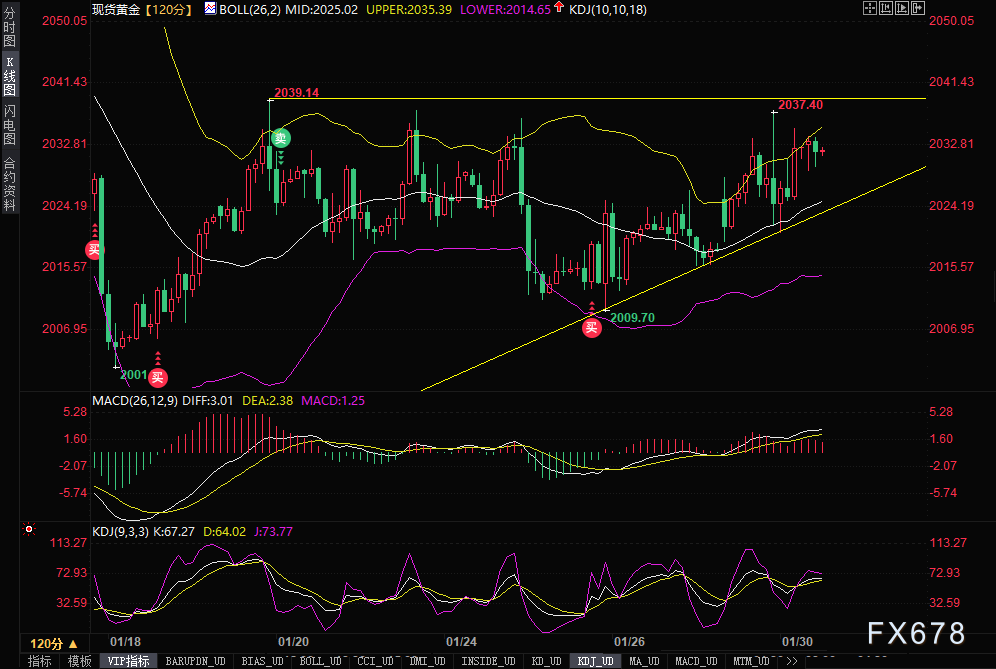The image size is (996, 669).
Task: Click the 现货黄金【120分】 chart title
Action: coord(144,10)
